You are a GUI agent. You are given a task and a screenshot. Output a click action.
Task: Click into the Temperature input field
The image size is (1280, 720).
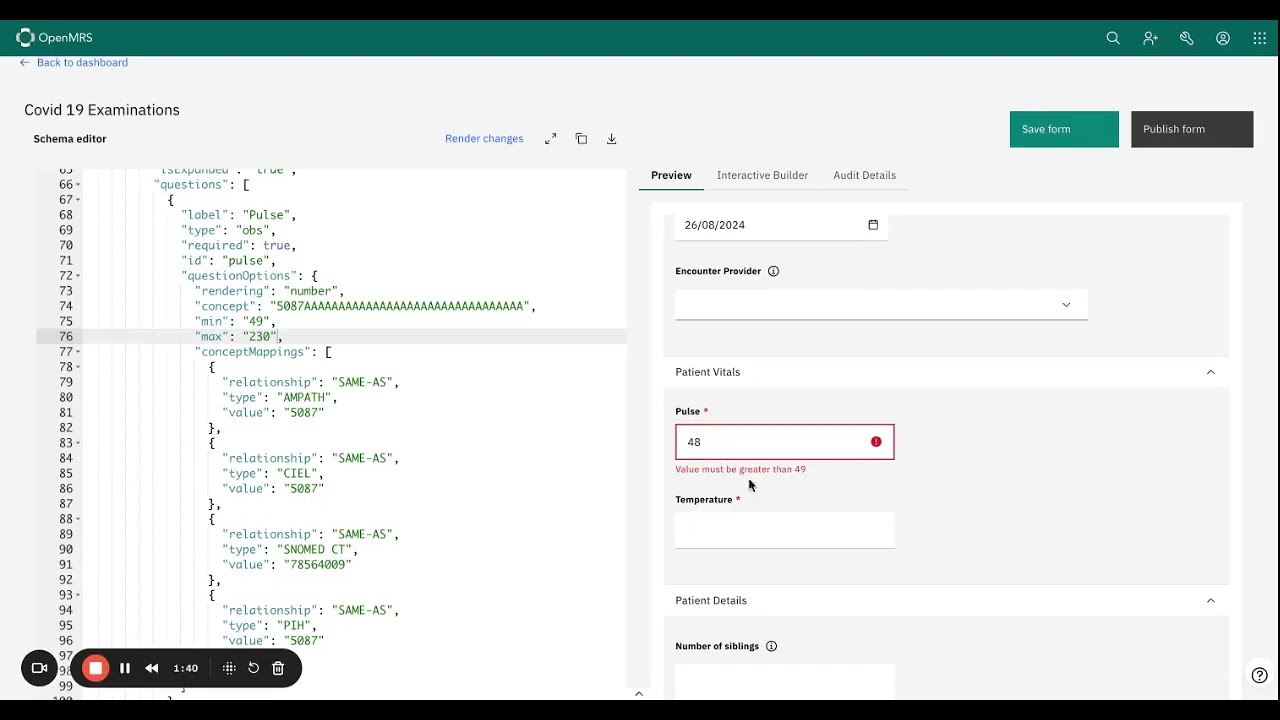point(785,530)
